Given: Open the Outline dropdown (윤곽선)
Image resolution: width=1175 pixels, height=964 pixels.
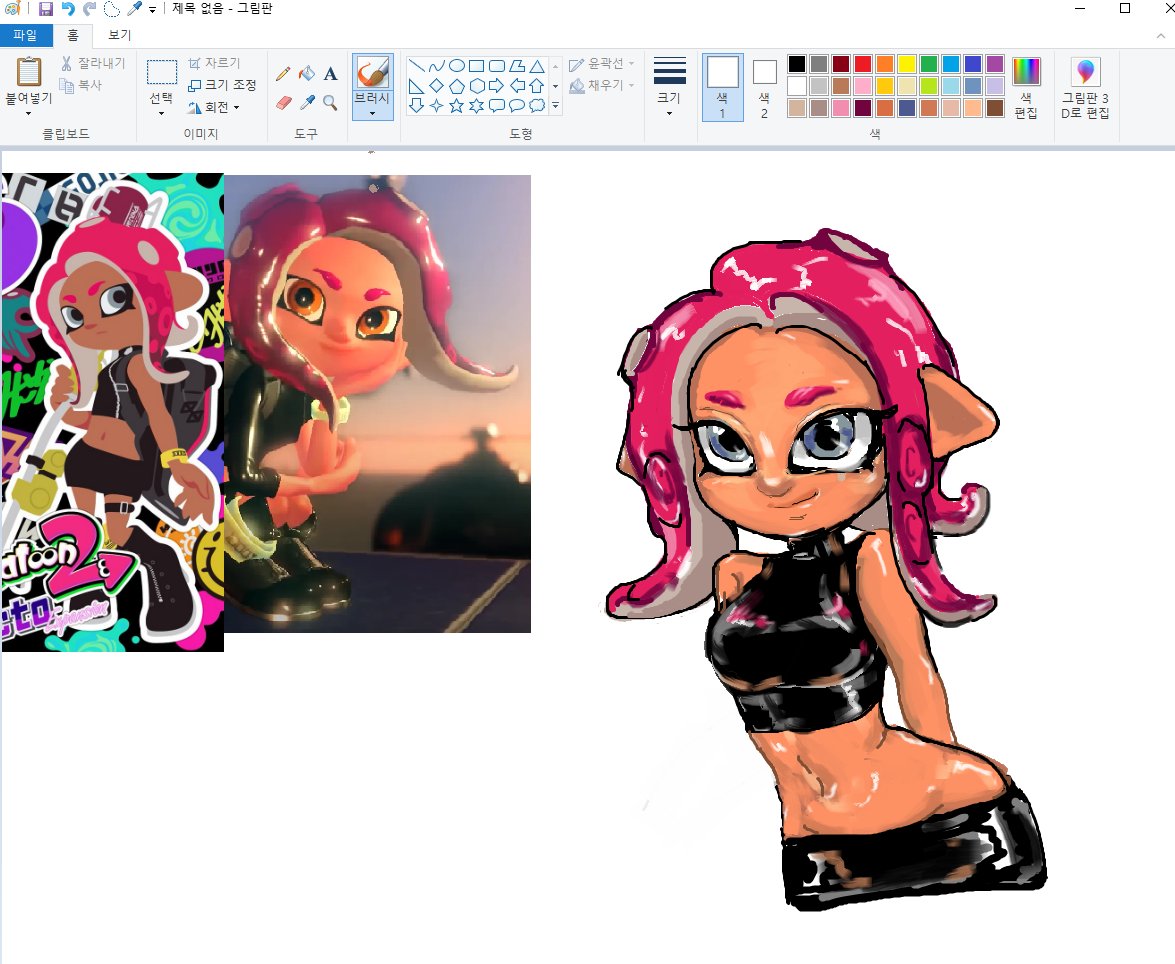Looking at the screenshot, I should tap(602, 64).
